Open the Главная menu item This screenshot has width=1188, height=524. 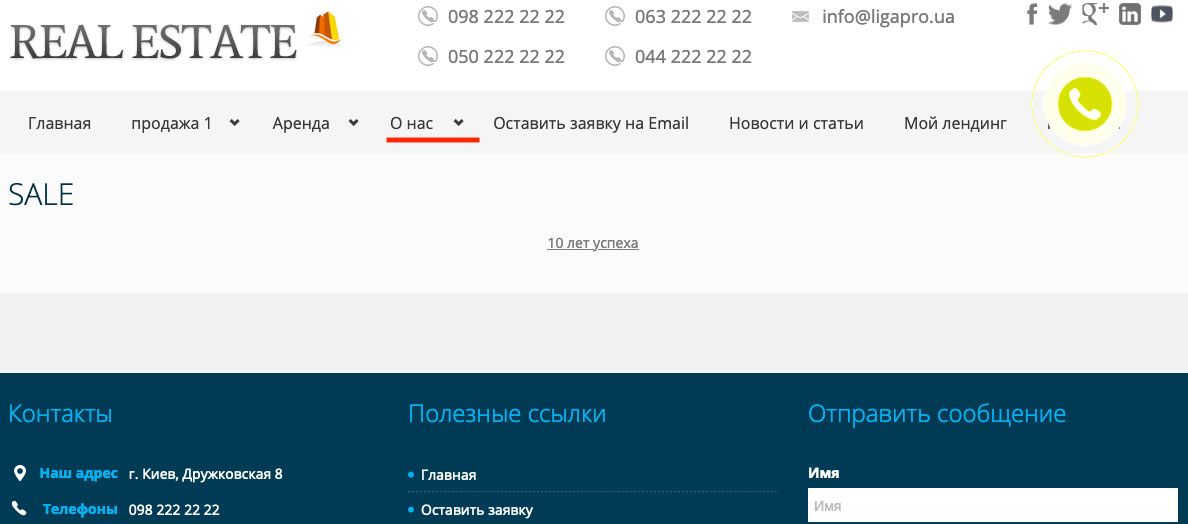(59, 124)
